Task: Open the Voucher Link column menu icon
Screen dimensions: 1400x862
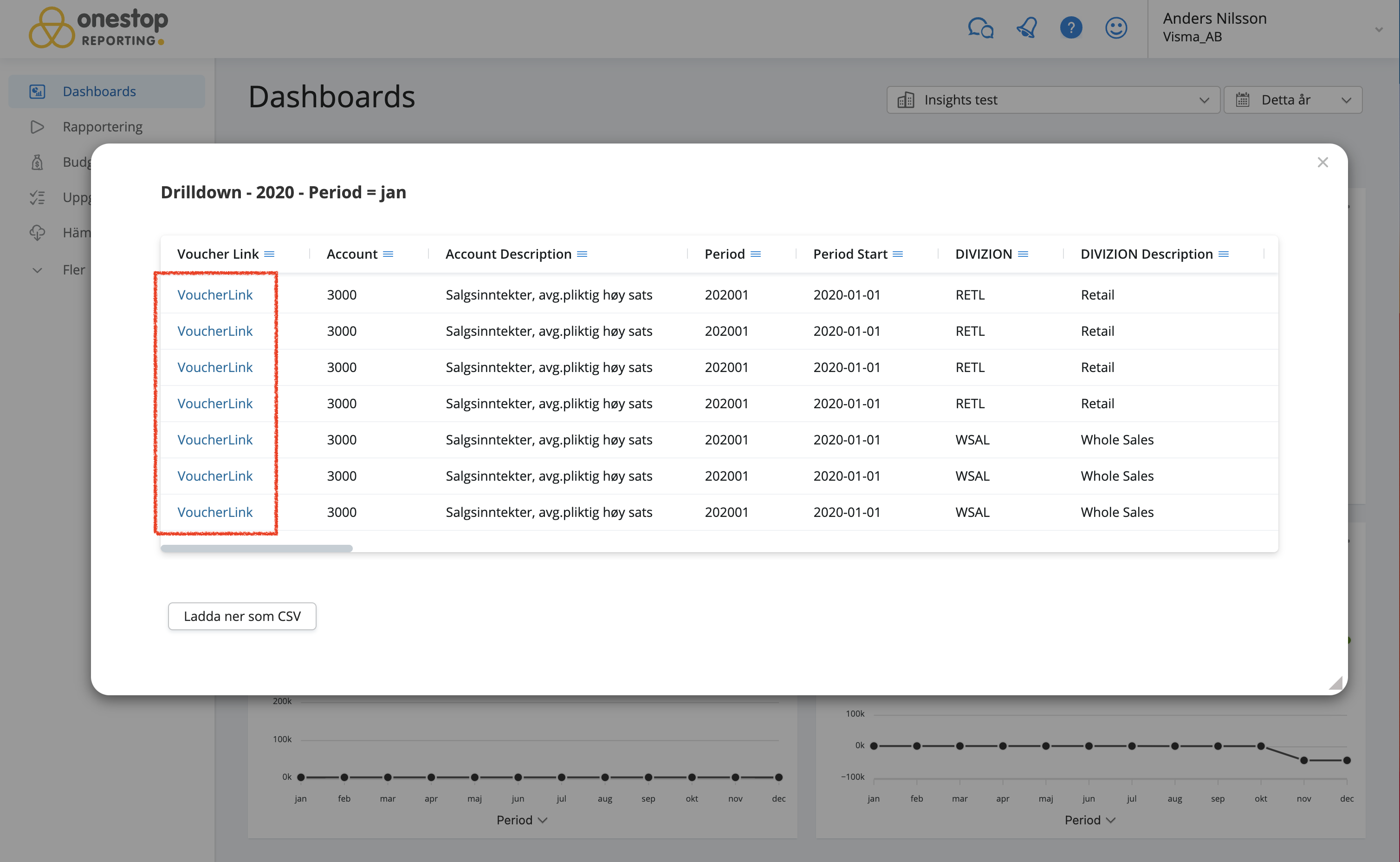Action: 270,254
